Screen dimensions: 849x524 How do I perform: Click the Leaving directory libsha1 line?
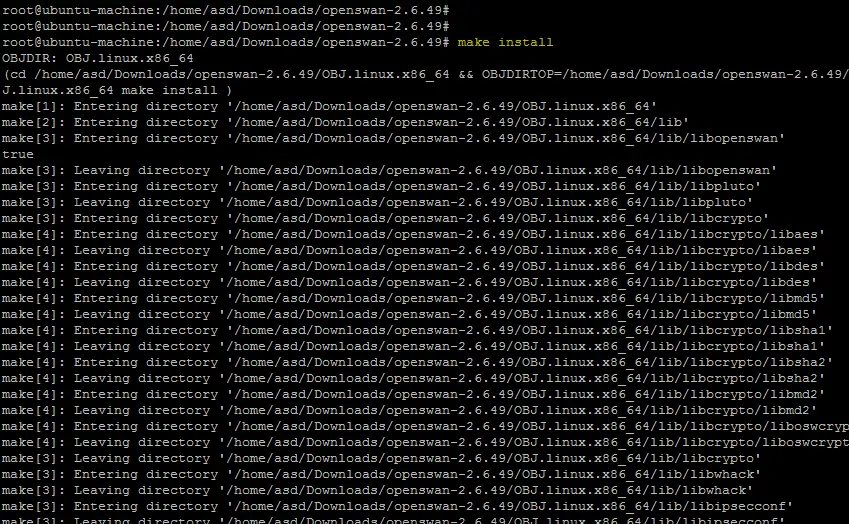(x=413, y=346)
